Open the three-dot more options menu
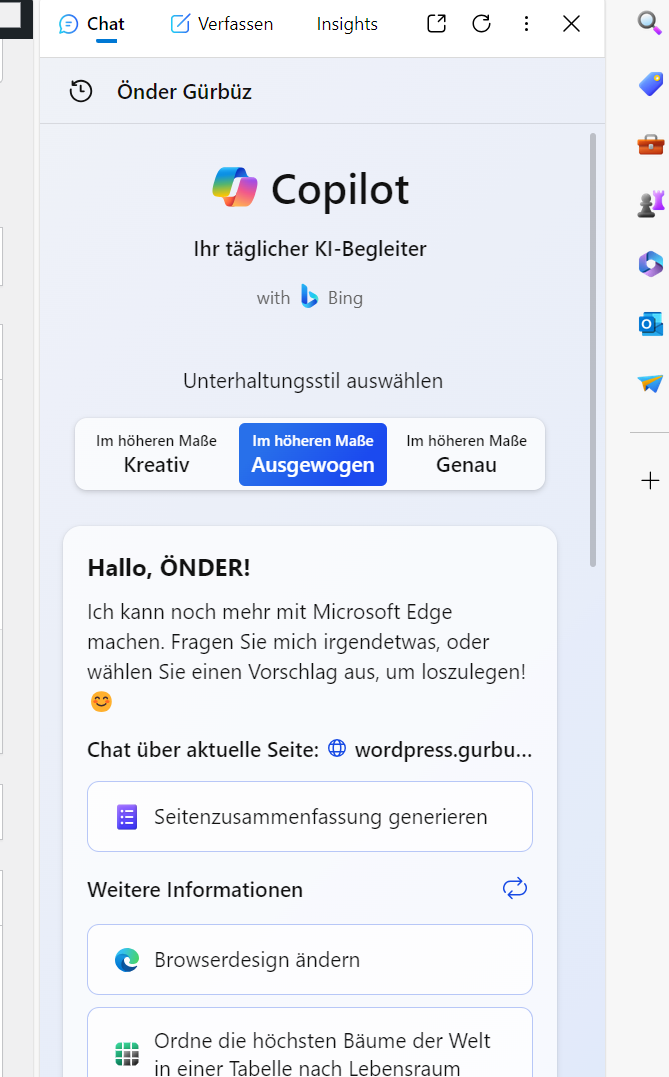 point(526,24)
